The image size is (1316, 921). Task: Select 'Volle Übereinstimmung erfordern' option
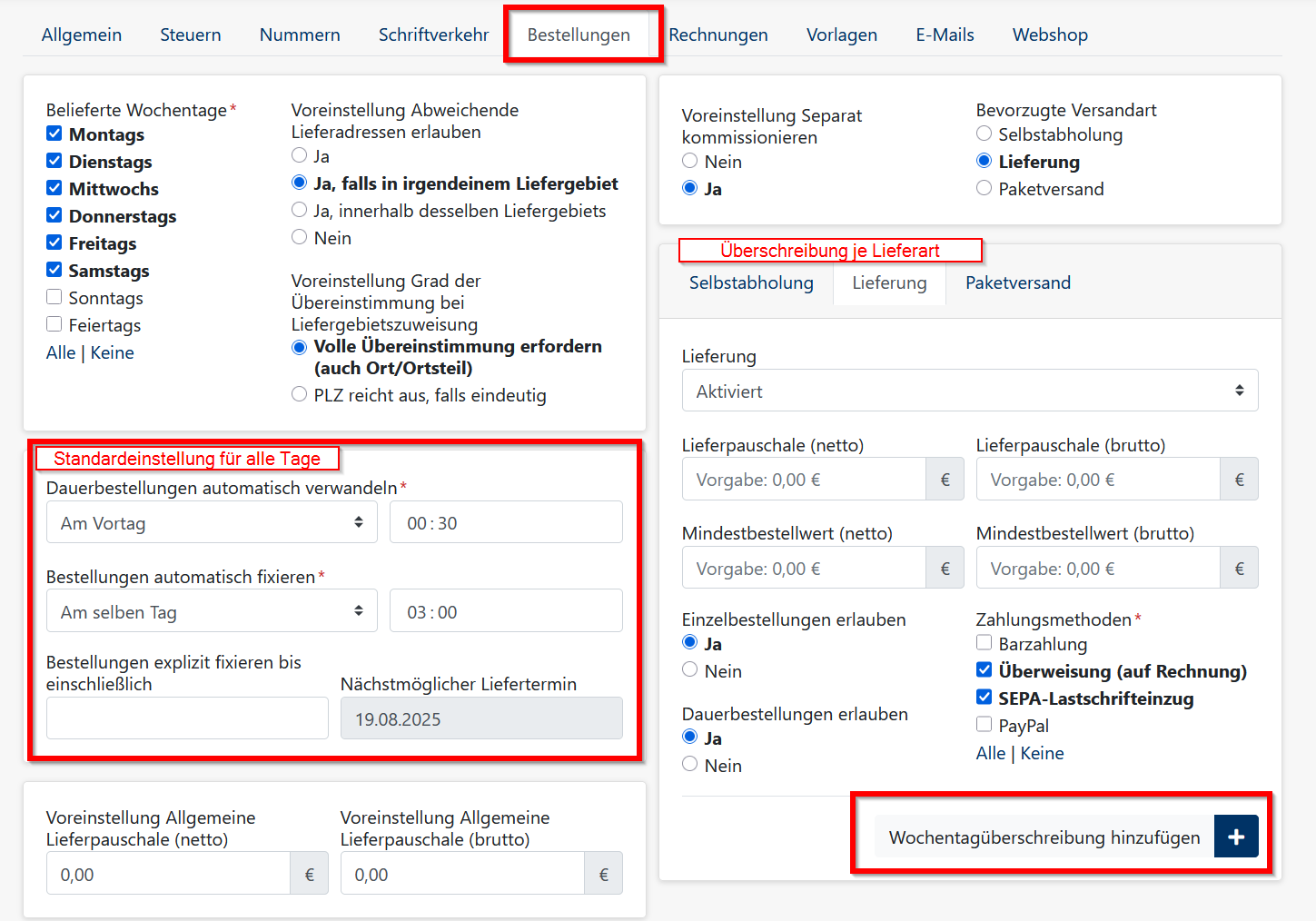299,347
